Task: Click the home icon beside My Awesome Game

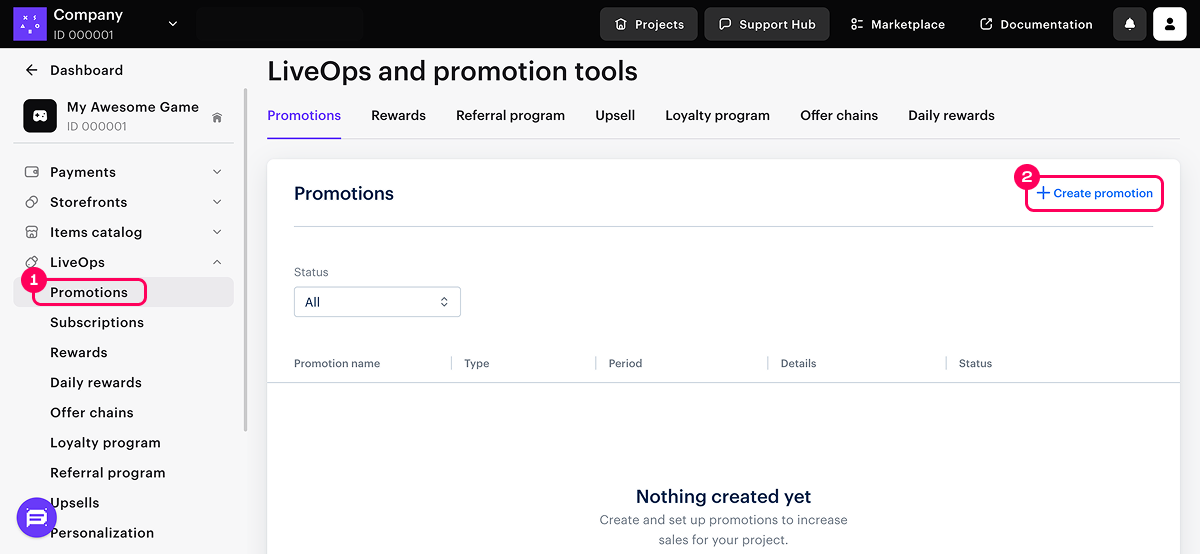Action: [x=217, y=118]
